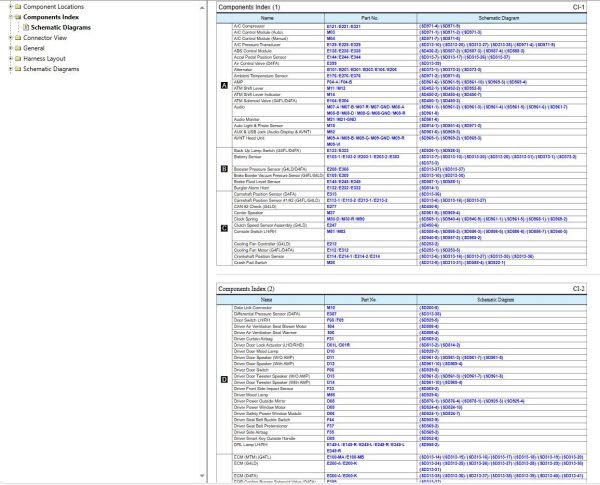Expand the General tree node

click(11, 48)
